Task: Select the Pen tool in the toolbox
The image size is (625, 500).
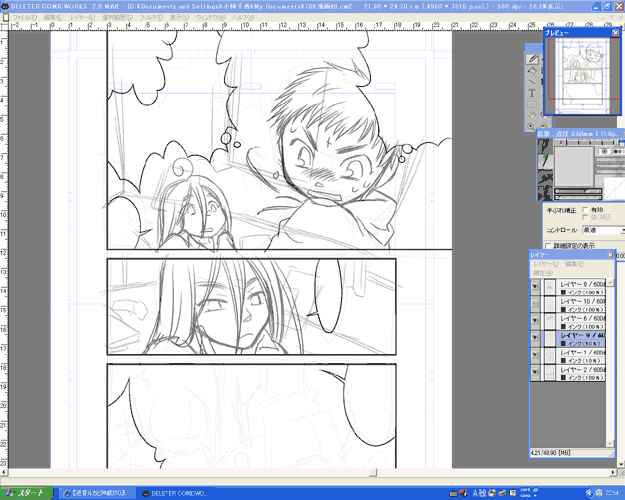Action: tap(533, 59)
